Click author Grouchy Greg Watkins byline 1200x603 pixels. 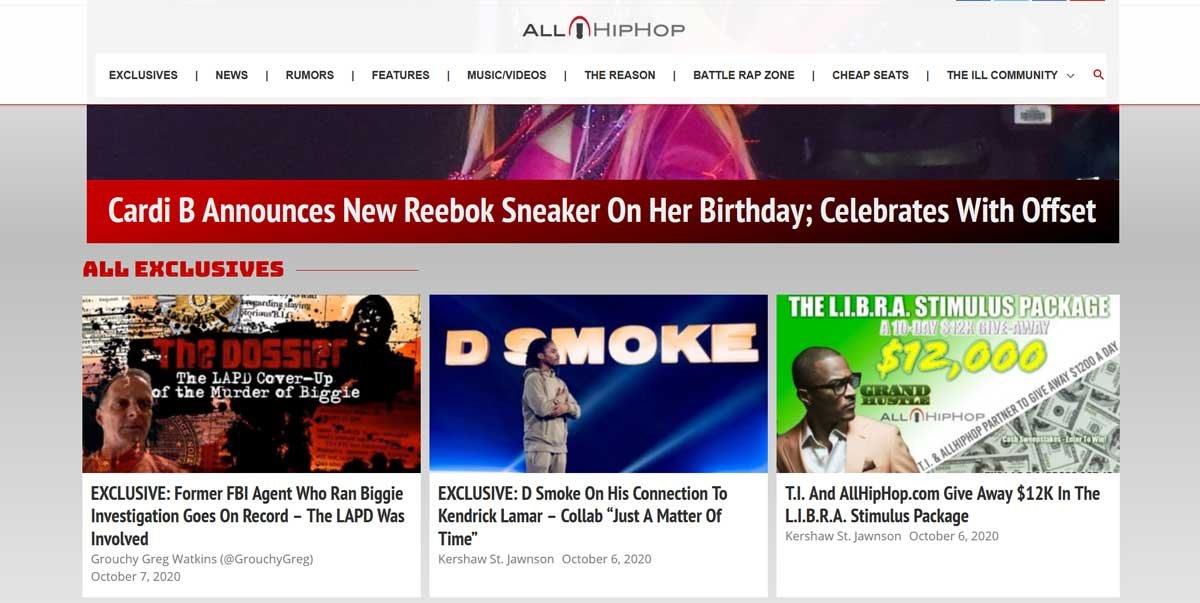coord(202,559)
